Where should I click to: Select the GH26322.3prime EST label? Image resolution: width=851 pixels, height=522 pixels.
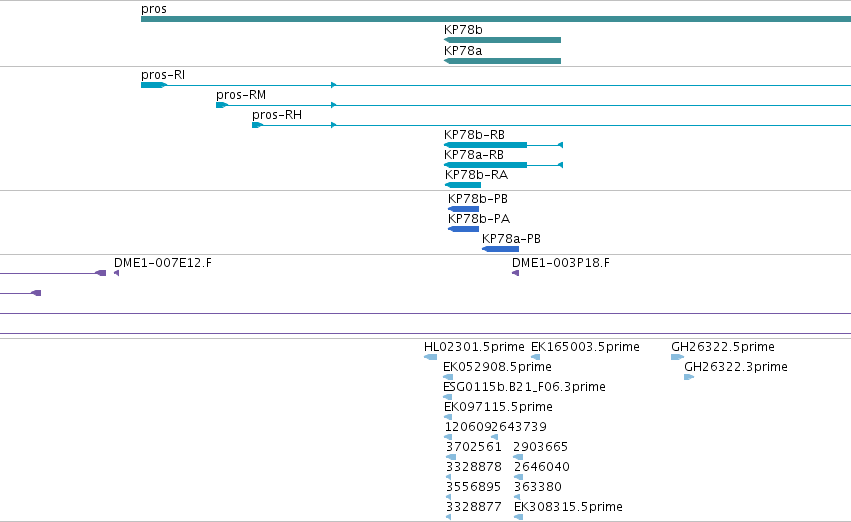tap(736, 367)
